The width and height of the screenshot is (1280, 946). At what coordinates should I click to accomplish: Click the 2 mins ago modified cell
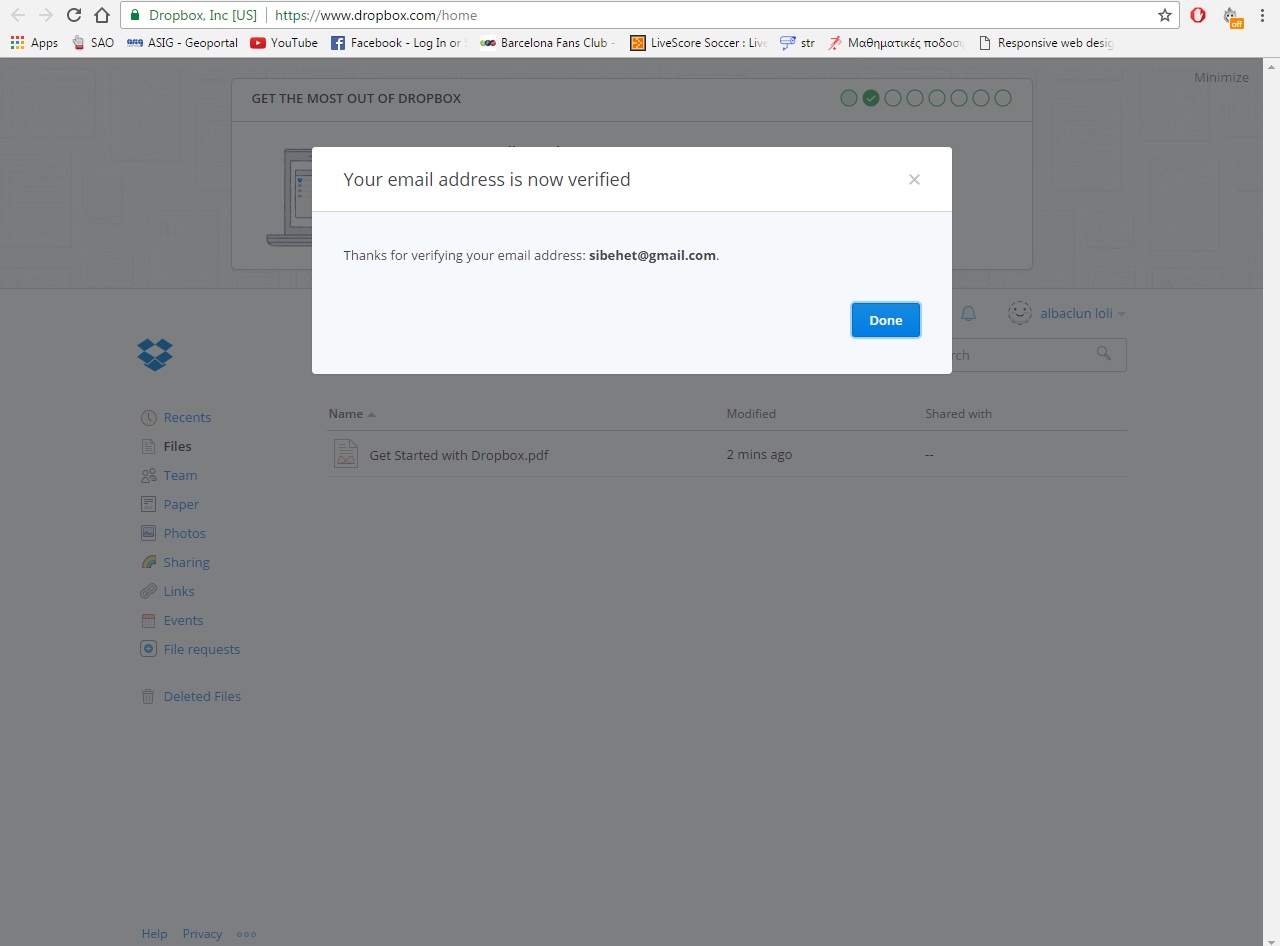coord(759,455)
